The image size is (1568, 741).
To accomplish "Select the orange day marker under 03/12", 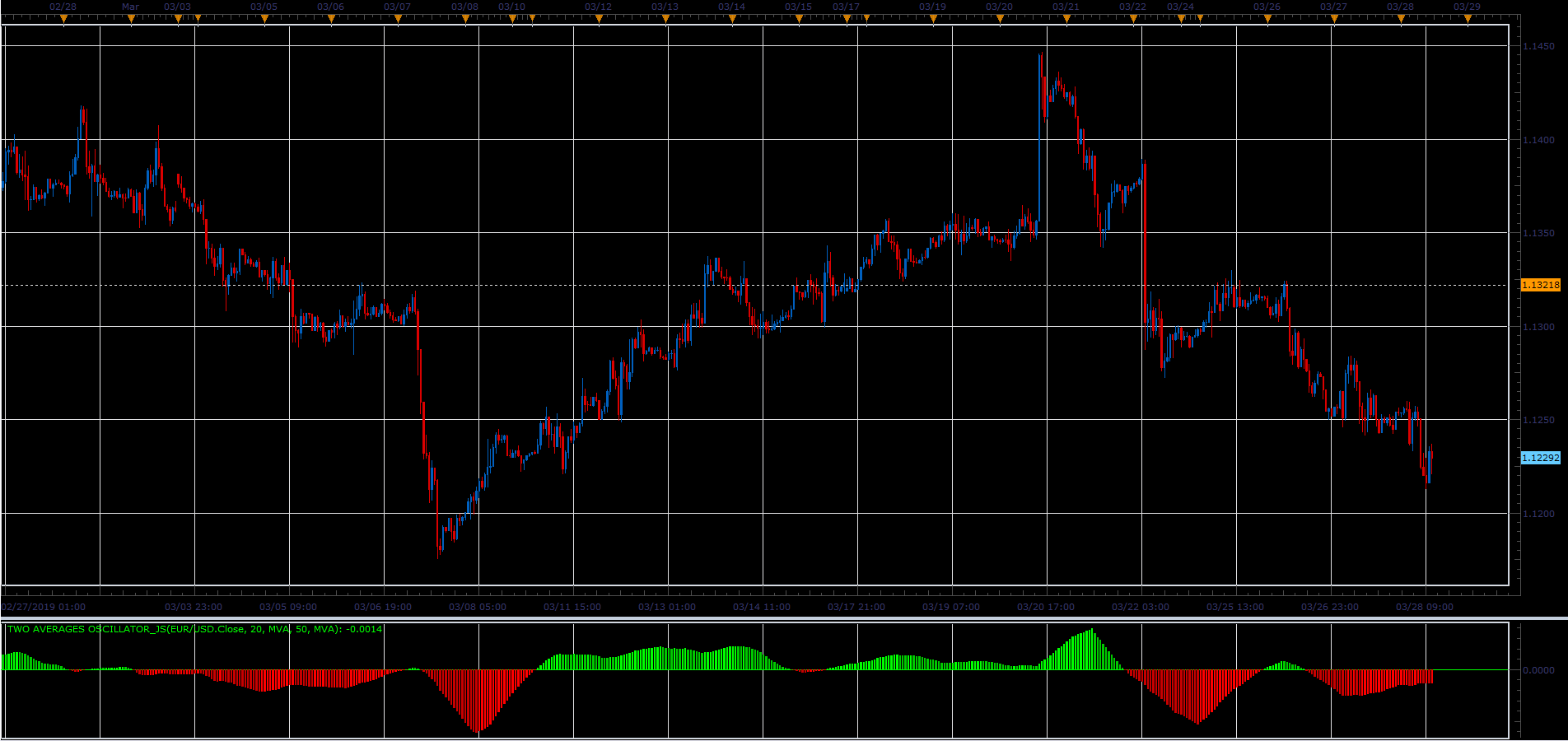I will [x=599, y=19].
